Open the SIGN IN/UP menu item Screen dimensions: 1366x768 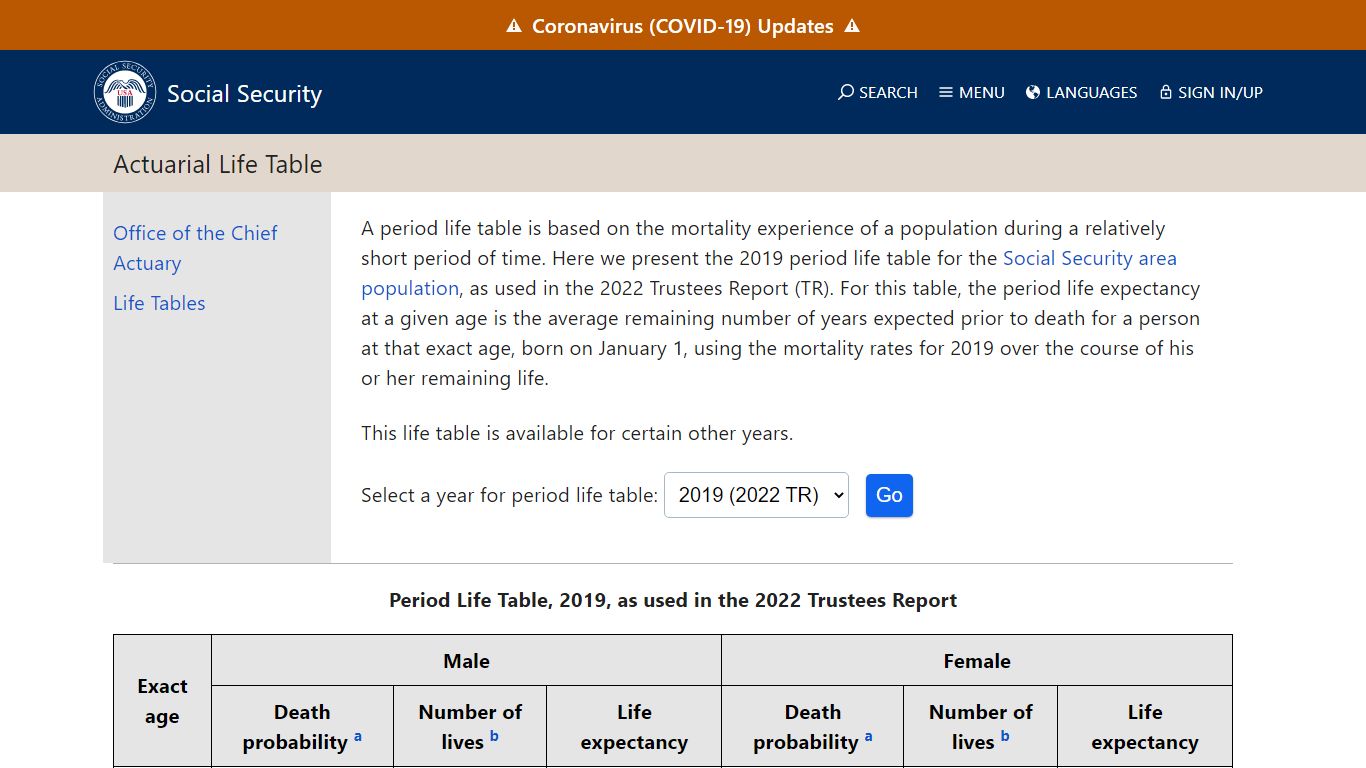pyautogui.click(x=1211, y=92)
